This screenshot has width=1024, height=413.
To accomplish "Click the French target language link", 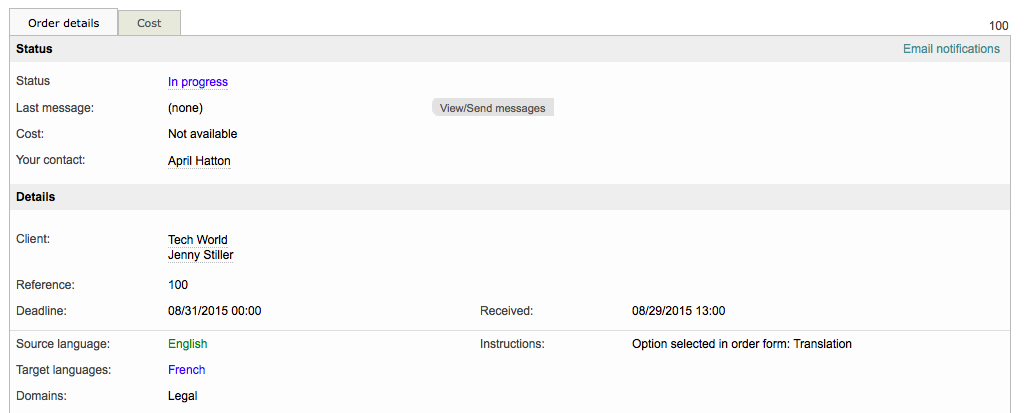I will tap(187, 370).
